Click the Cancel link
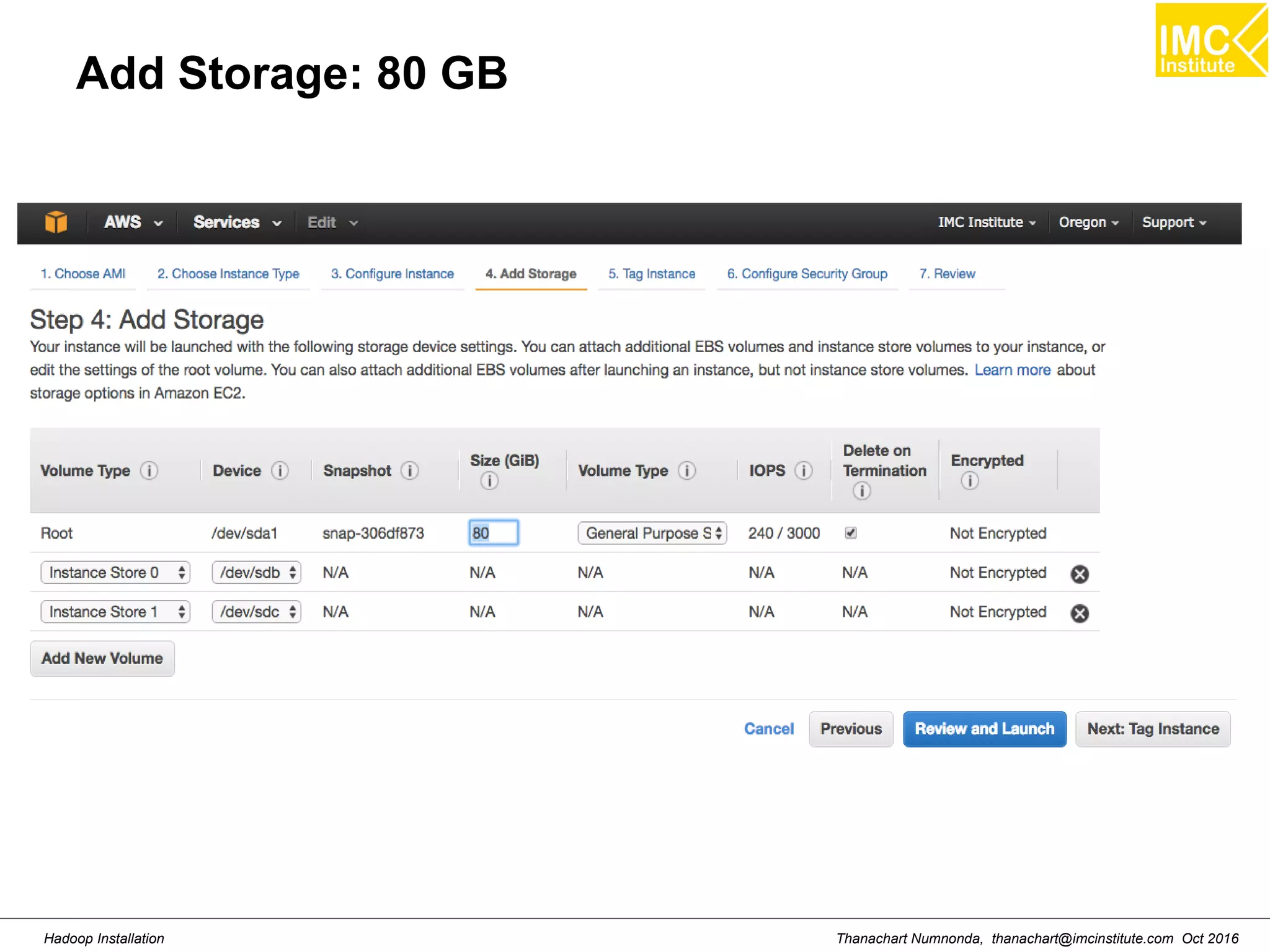This screenshot has height=952, width=1270. click(768, 729)
